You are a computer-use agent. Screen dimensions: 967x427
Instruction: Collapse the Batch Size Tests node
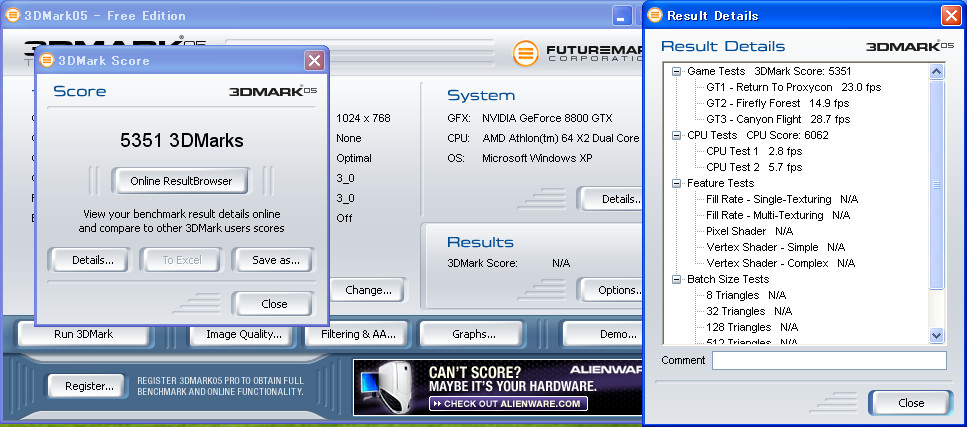coord(677,280)
